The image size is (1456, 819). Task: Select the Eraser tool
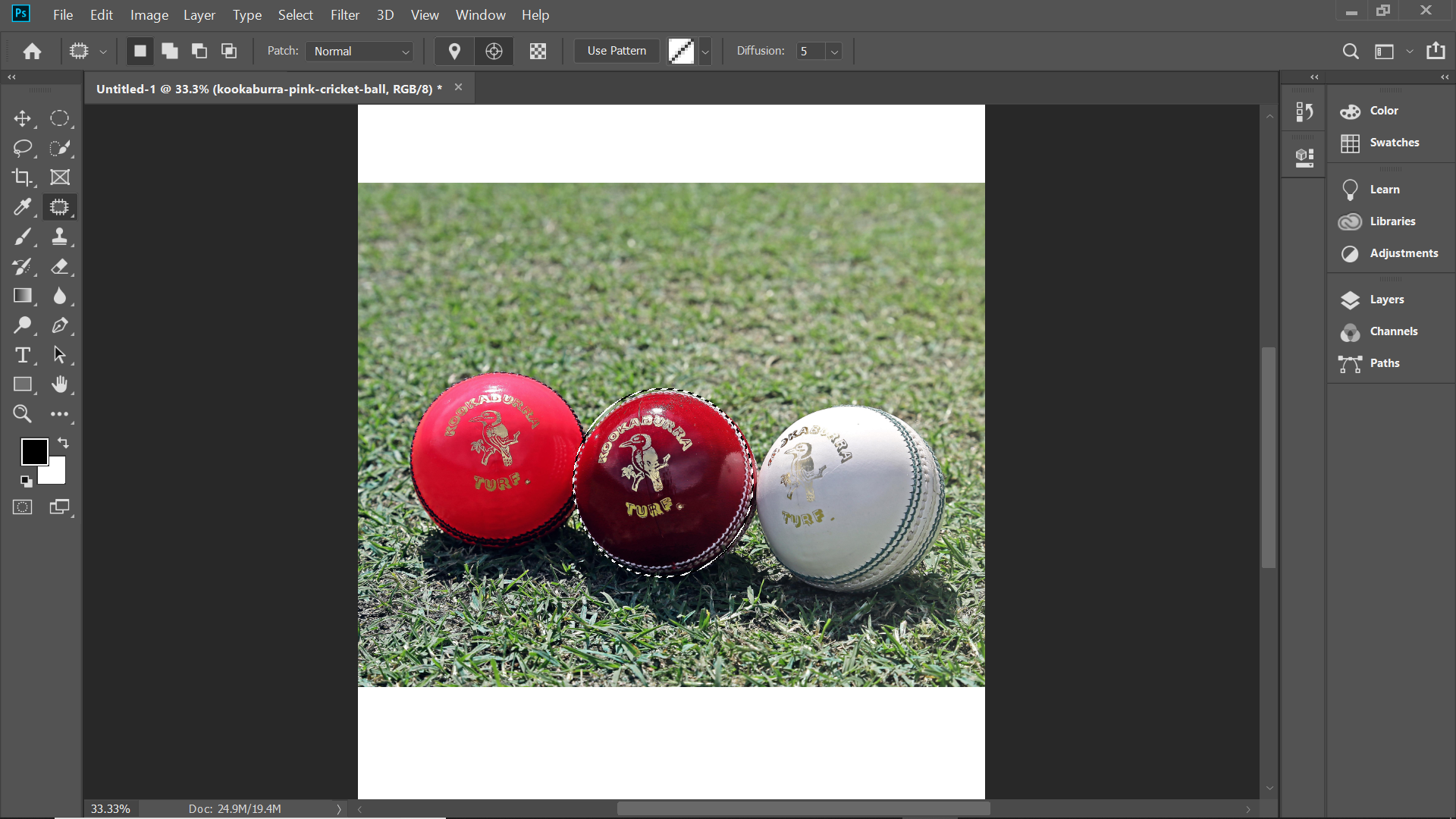(59, 266)
